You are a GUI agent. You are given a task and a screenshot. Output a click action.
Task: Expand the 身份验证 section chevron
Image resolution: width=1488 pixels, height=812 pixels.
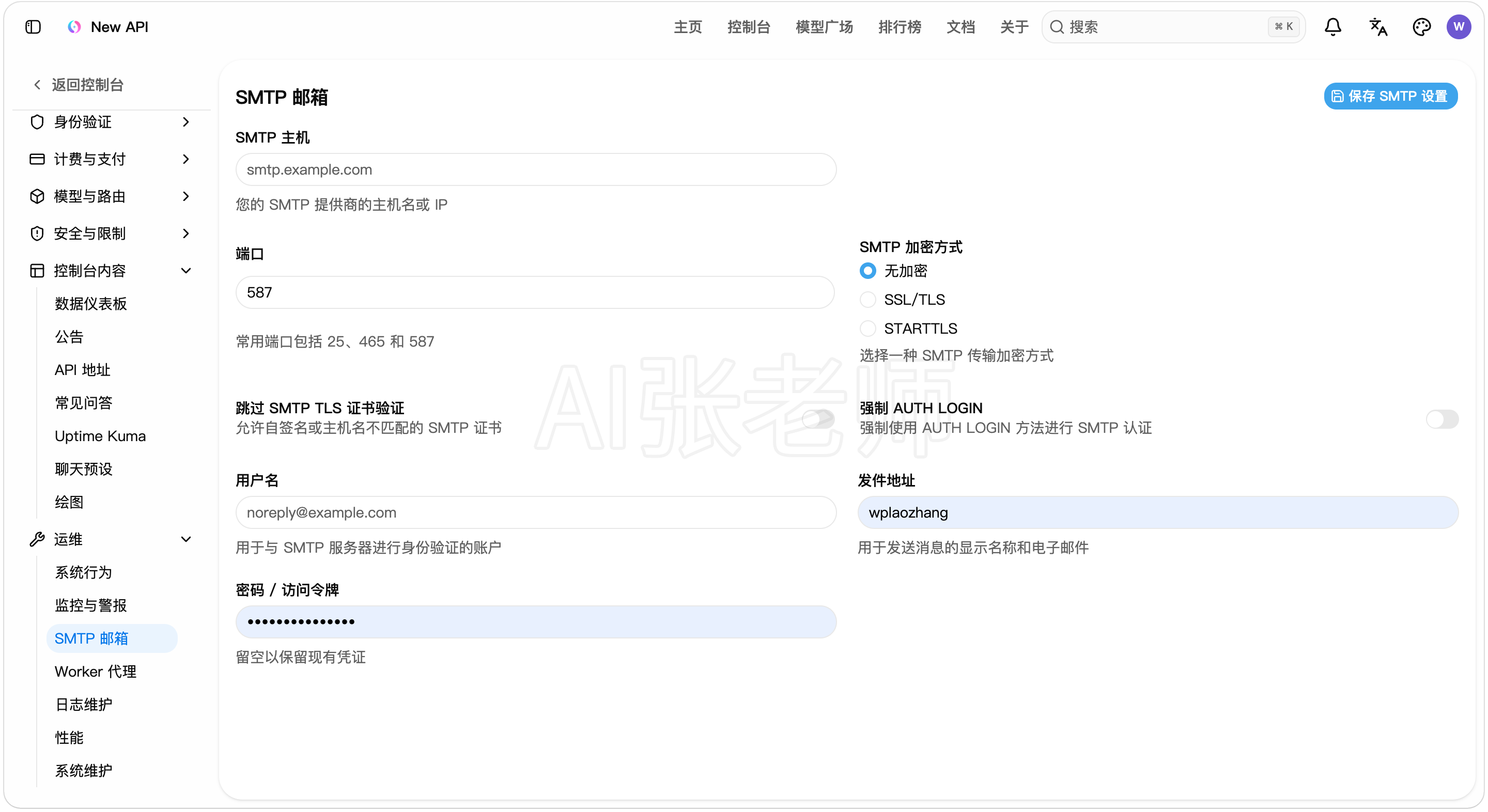[185, 122]
